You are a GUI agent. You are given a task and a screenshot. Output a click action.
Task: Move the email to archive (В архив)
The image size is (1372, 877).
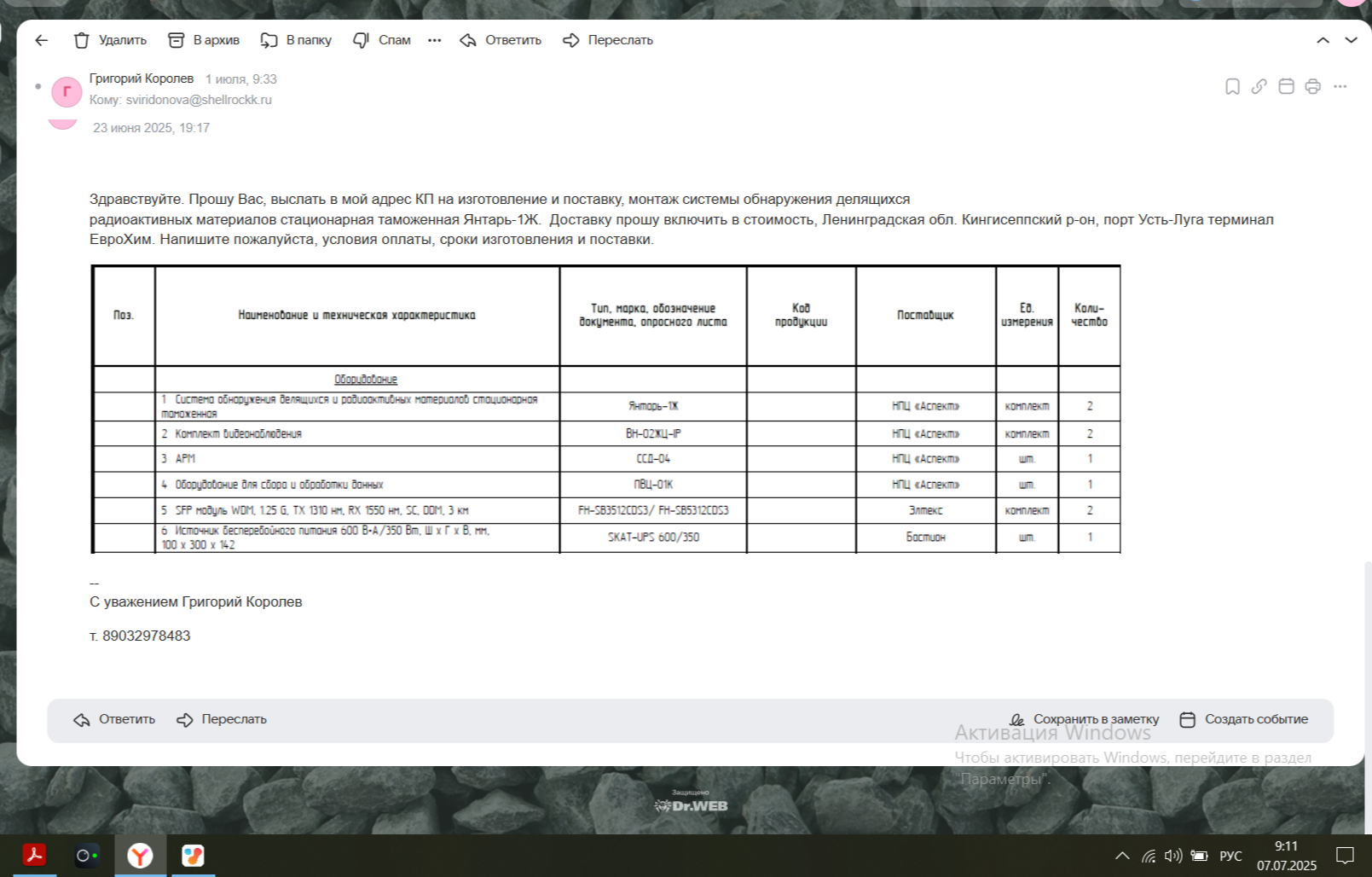(204, 40)
